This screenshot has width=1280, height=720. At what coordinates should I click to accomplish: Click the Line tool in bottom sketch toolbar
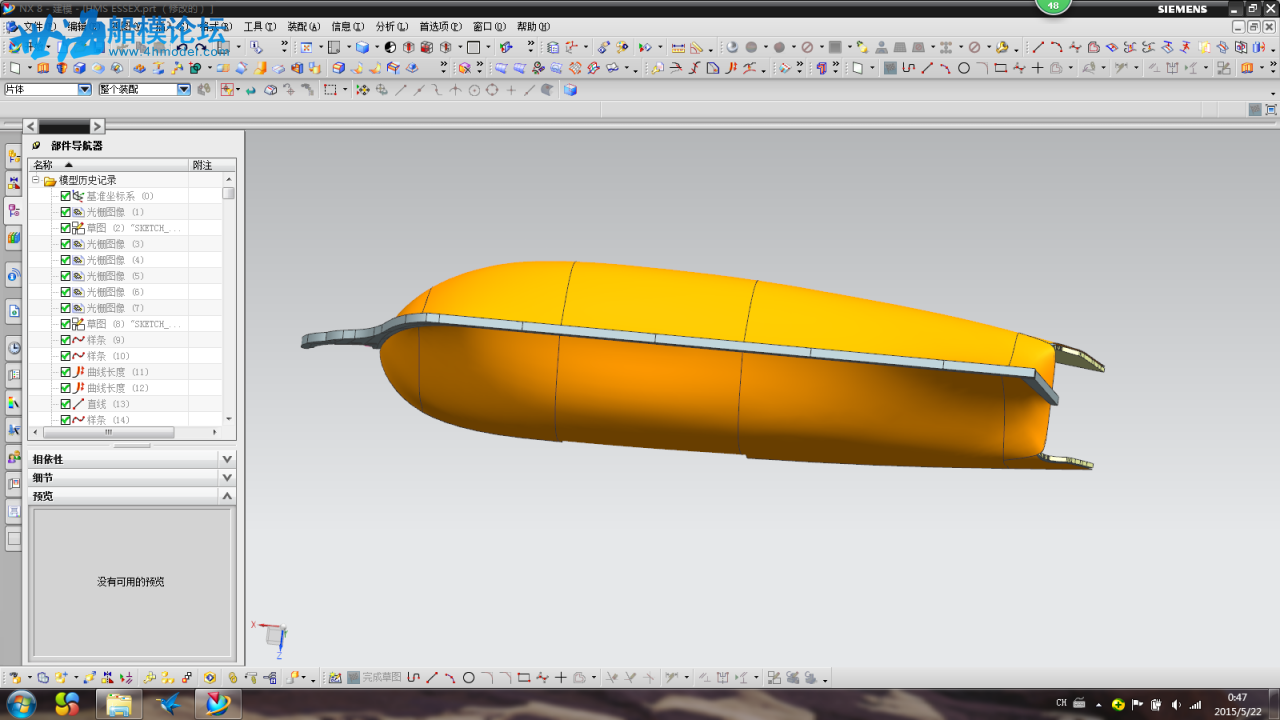pyautogui.click(x=432, y=677)
